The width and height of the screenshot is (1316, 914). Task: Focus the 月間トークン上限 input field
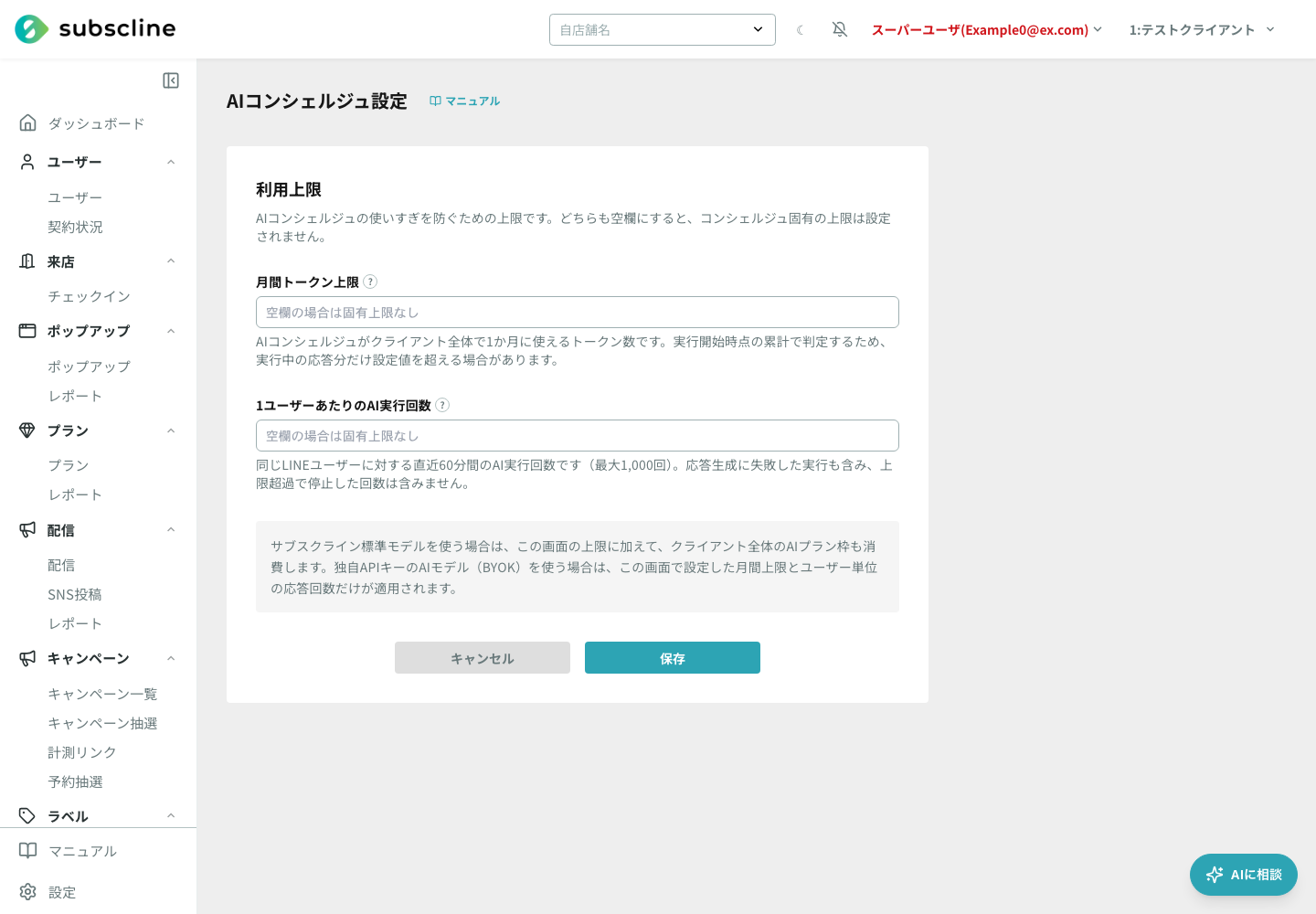(578, 313)
